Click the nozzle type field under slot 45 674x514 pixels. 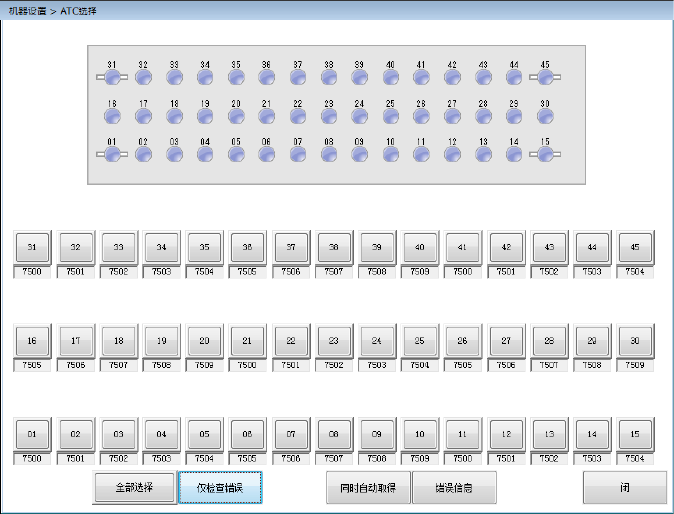pyautogui.click(x=635, y=272)
